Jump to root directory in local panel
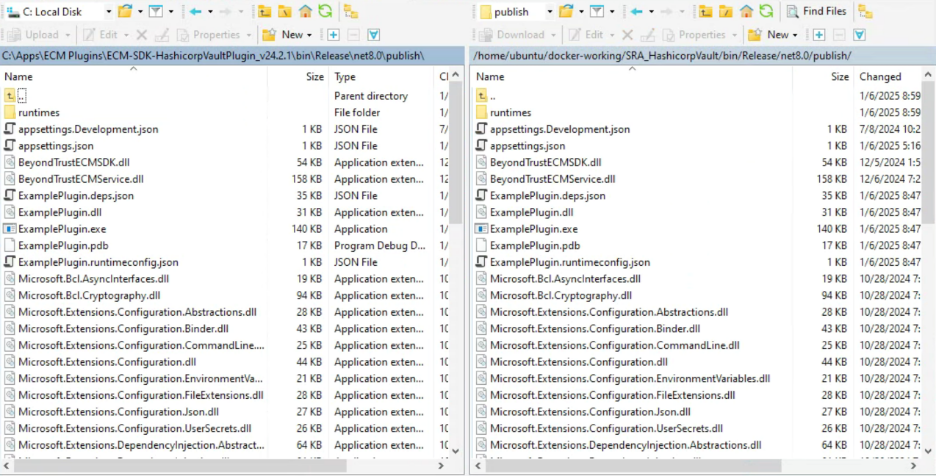This screenshot has height=476, width=936. 285,11
